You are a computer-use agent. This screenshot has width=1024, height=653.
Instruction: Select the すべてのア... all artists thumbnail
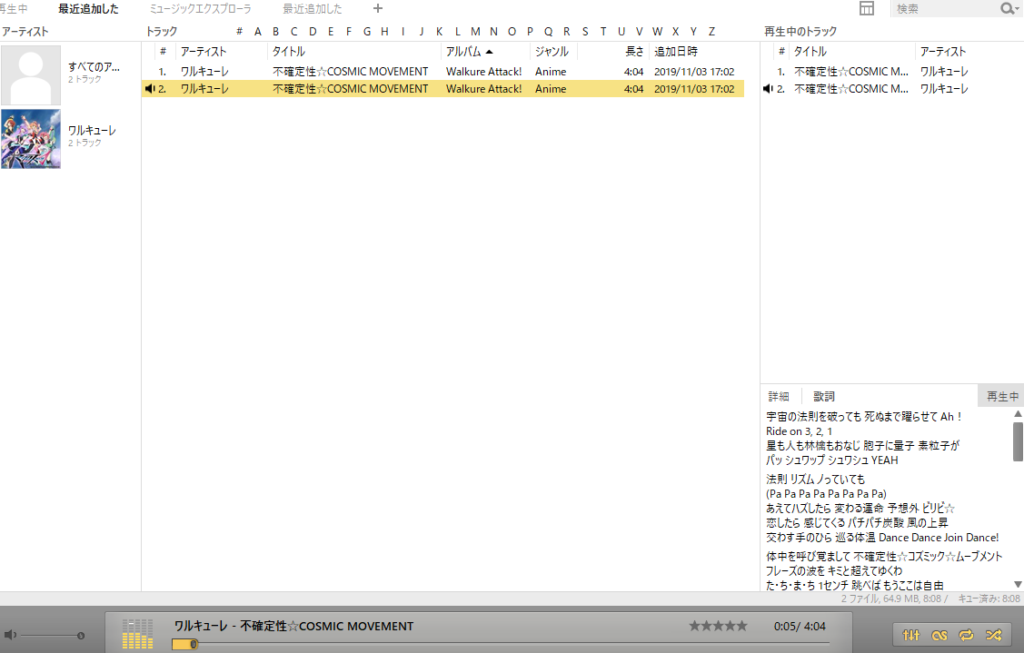[31, 75]
